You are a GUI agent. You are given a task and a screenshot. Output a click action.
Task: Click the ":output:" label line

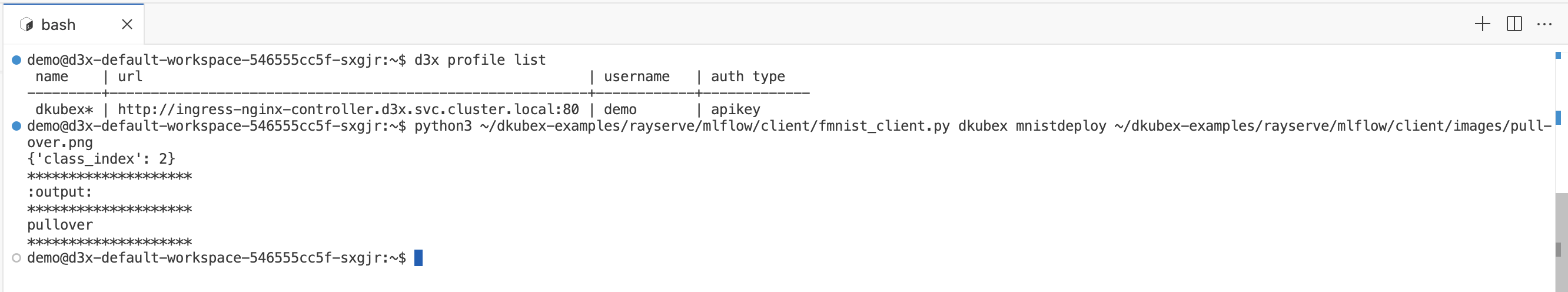click(x=59, y=193)
